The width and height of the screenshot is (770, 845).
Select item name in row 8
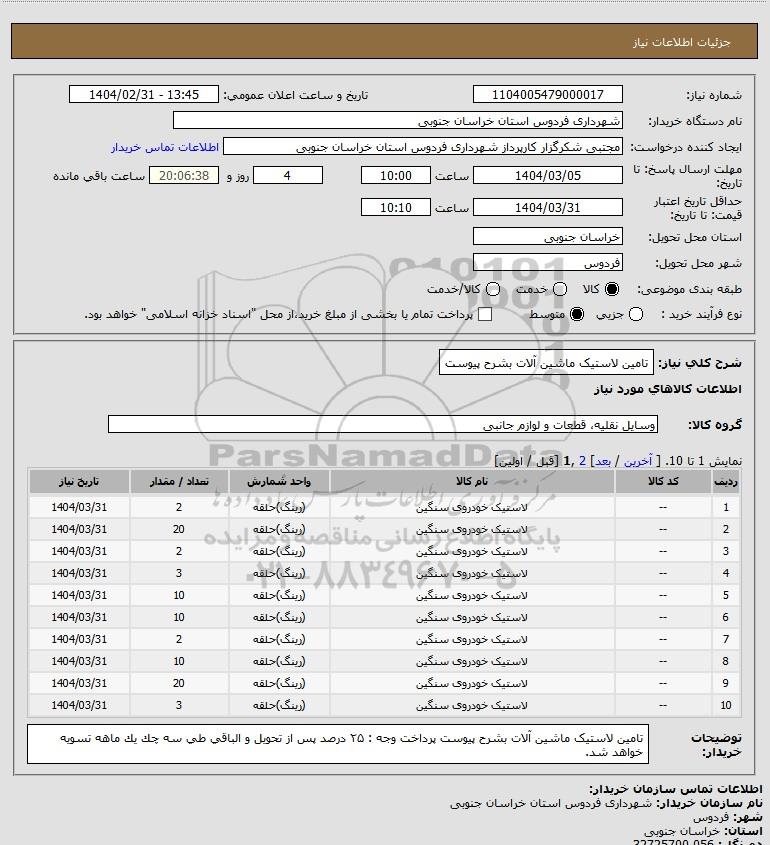(x=472, y=661)
